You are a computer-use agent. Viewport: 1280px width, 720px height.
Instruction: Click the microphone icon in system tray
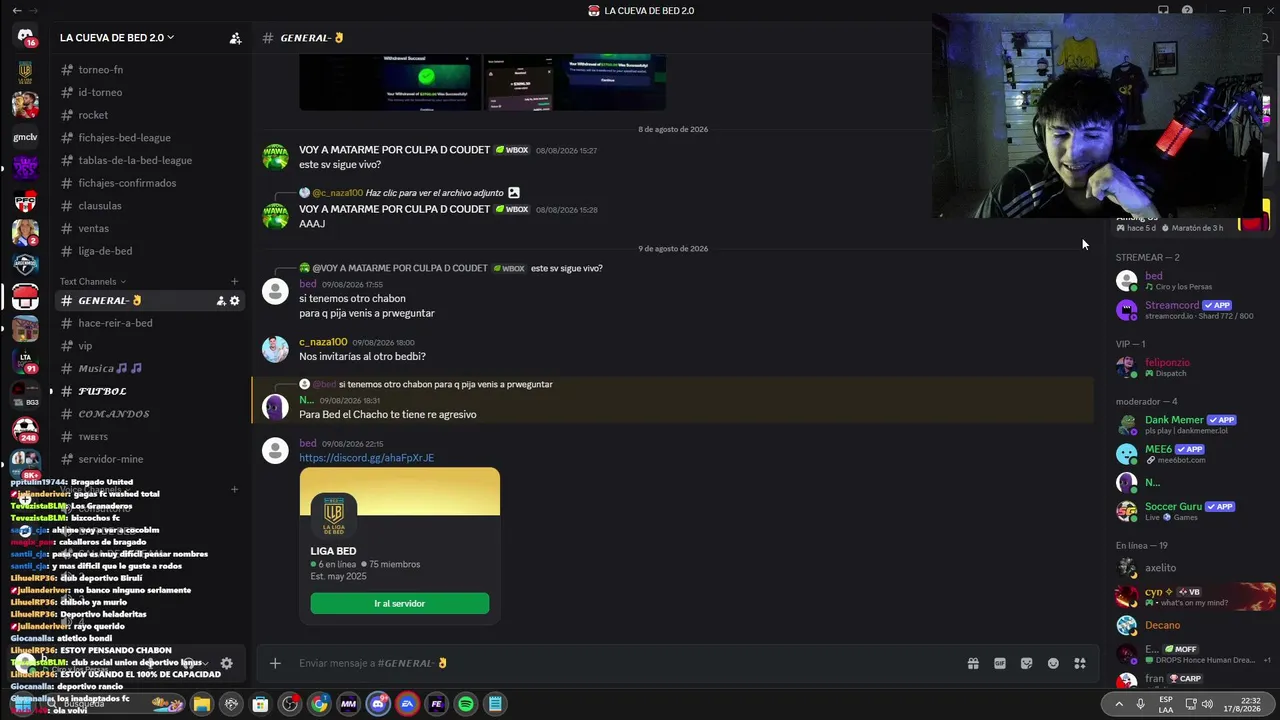[1140, 704]
